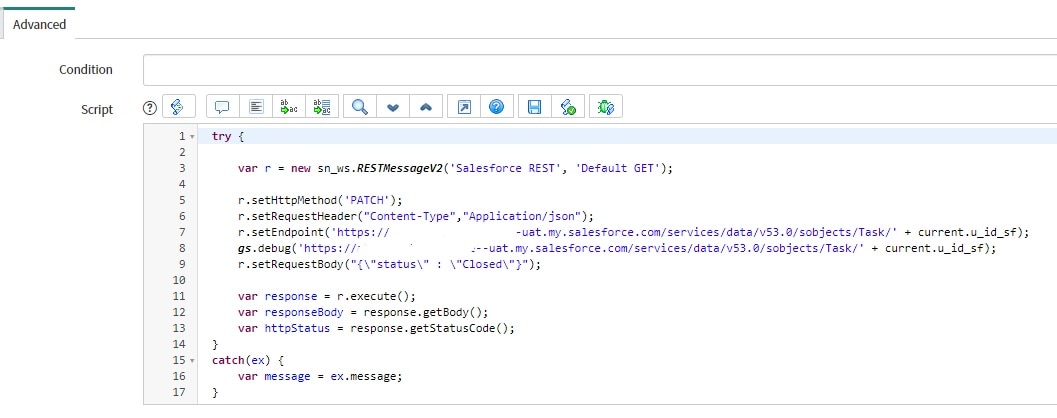The image size is (1057, 418).
Task: Open the script field help icon
Action: pyautogui.click(x=150, y=108)
